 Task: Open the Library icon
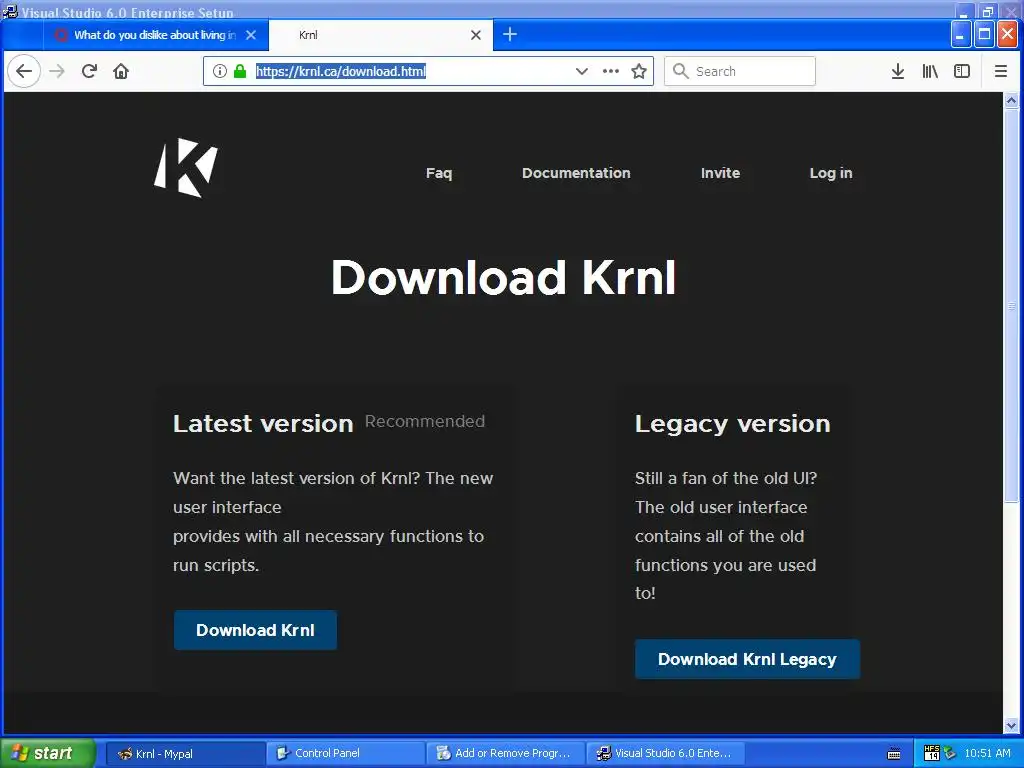(930, 71)
